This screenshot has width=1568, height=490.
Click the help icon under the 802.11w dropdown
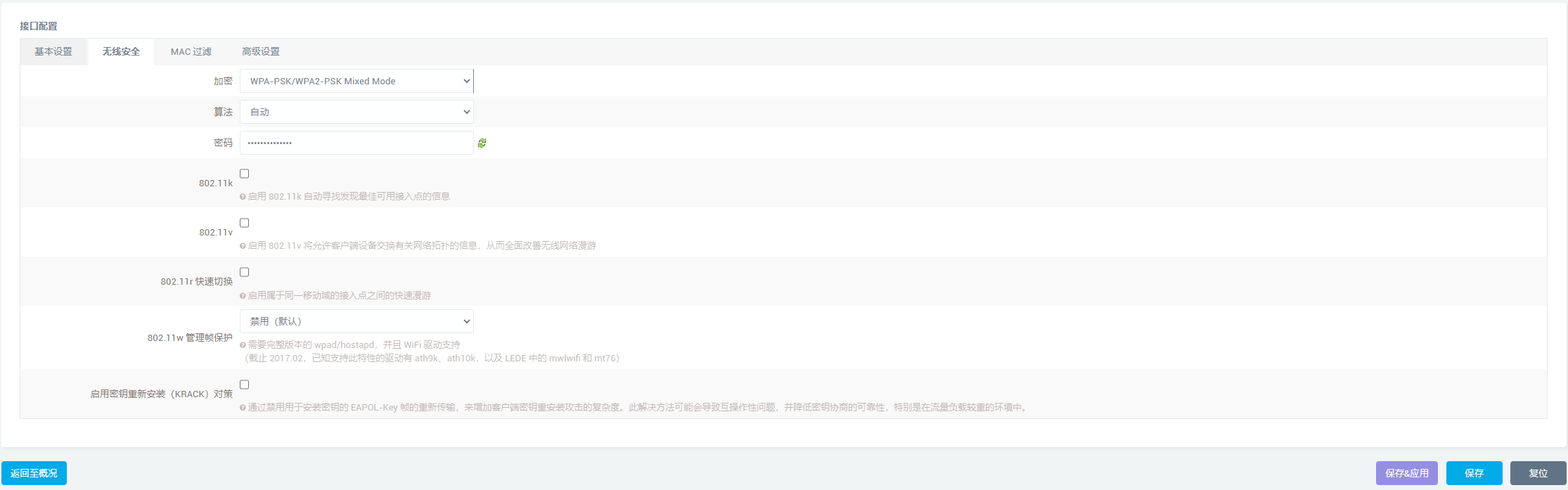(x=243, y=345)
